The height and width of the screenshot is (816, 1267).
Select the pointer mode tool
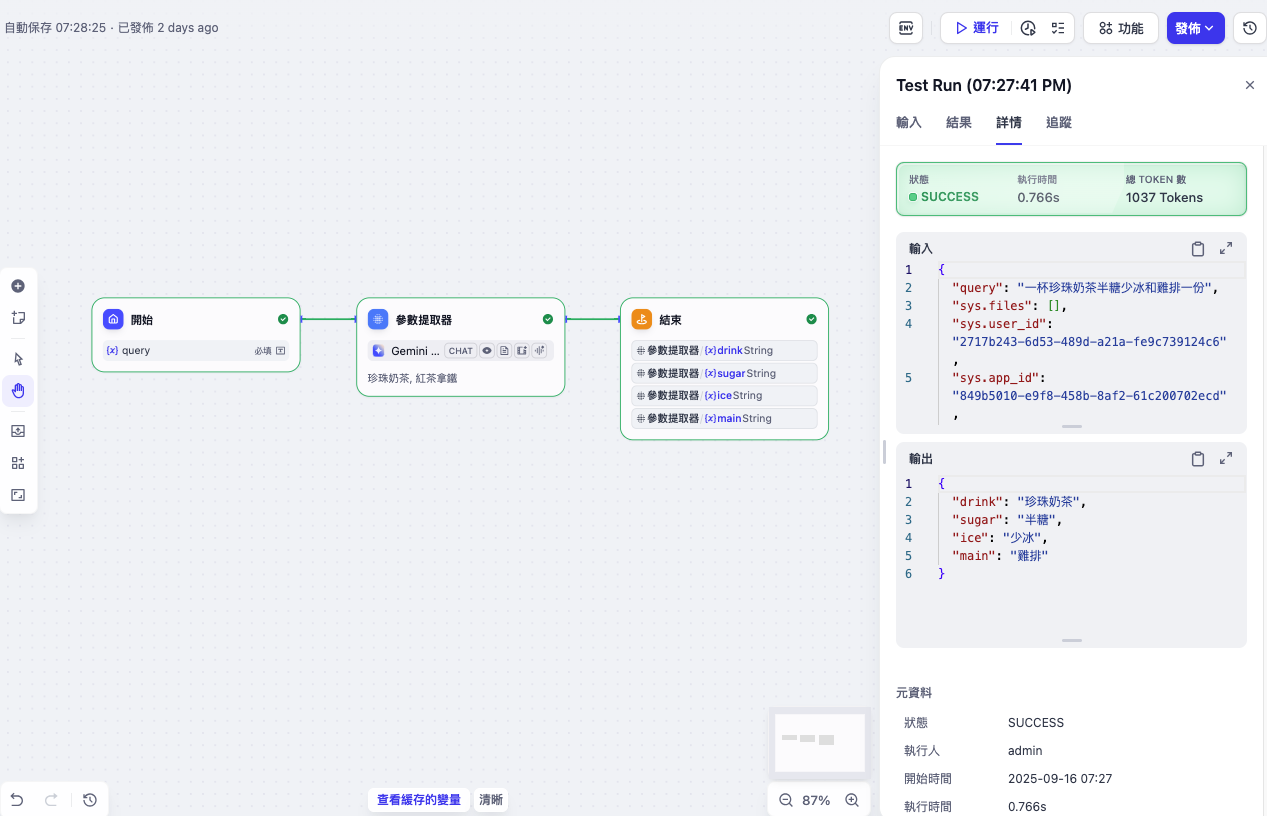[x=18, y=359]
